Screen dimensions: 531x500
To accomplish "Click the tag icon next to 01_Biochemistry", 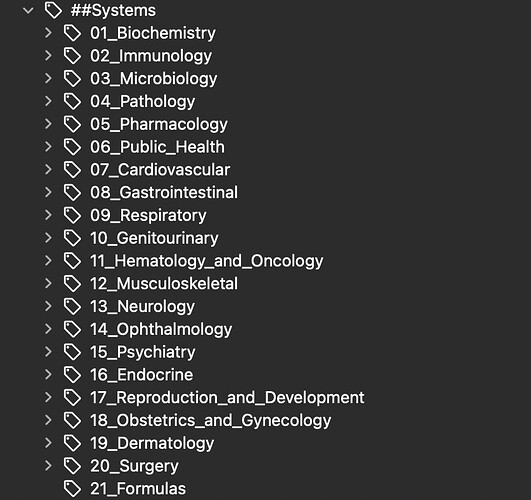I will [72, 33].
